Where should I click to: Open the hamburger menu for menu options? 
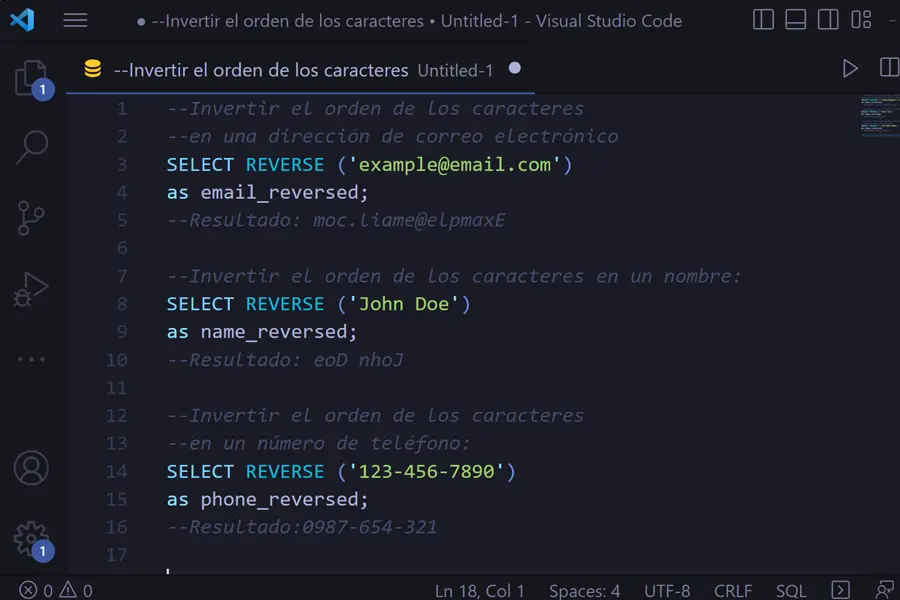click(x=75, y=19)
